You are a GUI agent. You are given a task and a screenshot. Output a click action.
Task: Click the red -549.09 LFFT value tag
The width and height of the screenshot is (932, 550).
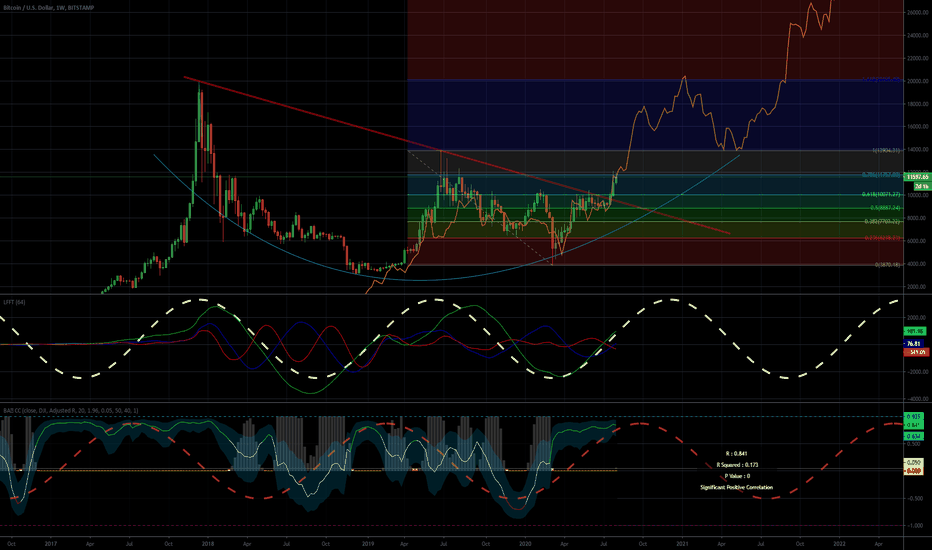[x=916, y=352]
